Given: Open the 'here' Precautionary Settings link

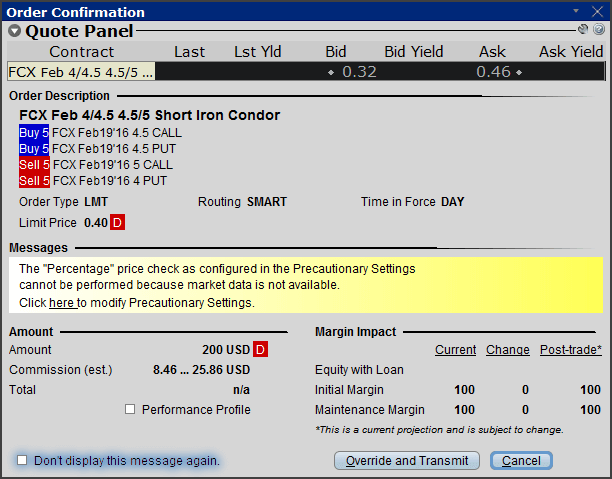Looking at the screenshot, I should (63, 303).
